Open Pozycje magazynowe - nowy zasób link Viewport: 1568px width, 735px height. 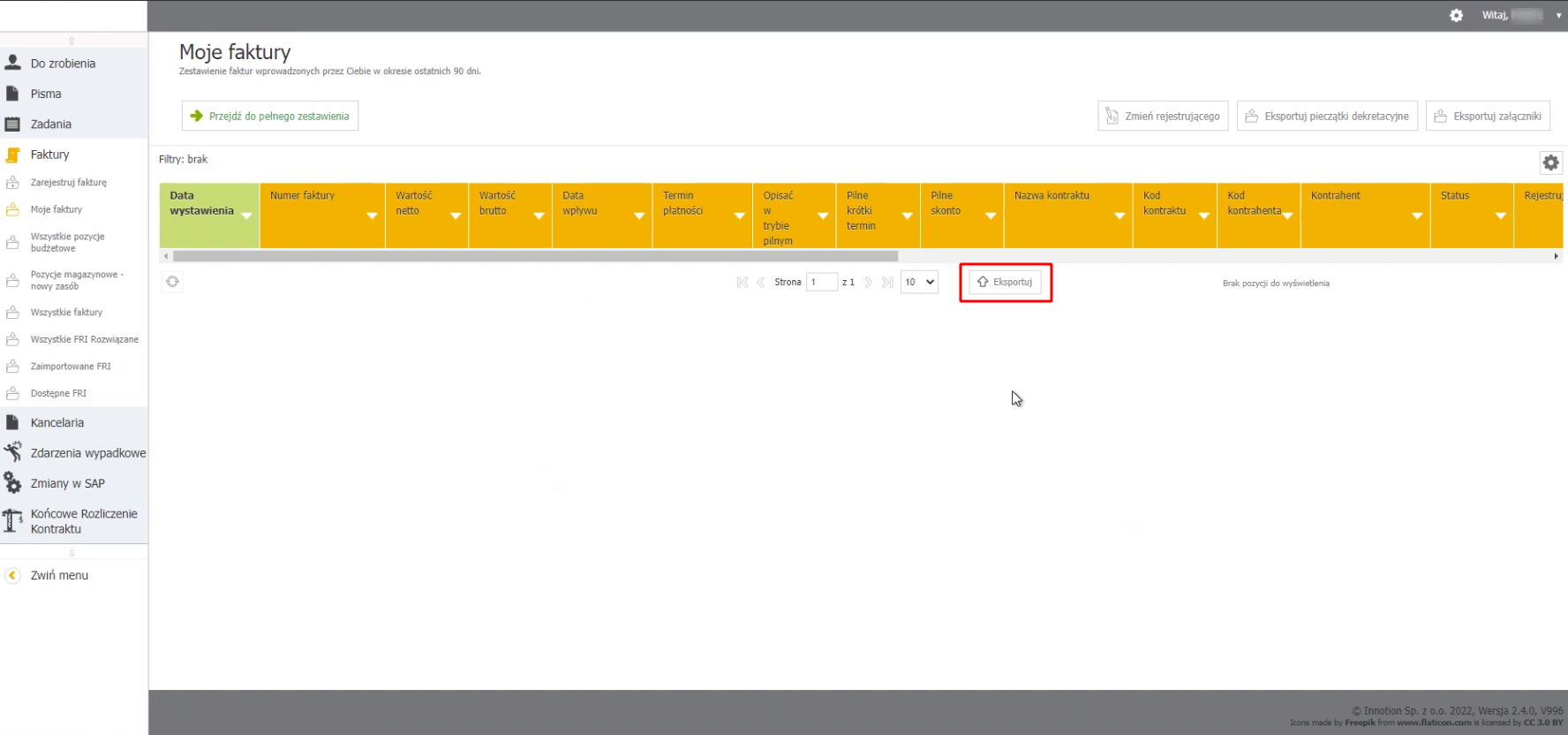77,280
